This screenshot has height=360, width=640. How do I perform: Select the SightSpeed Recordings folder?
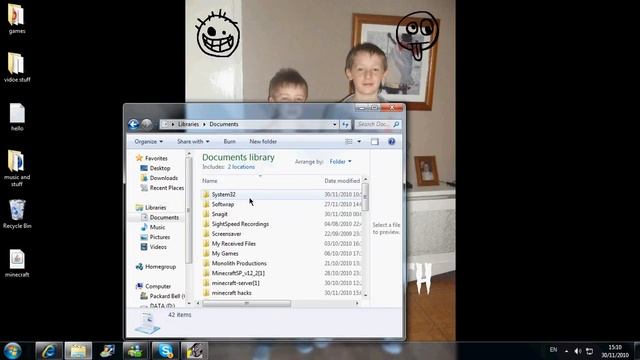pyautogui.click(x=240, y=224)
